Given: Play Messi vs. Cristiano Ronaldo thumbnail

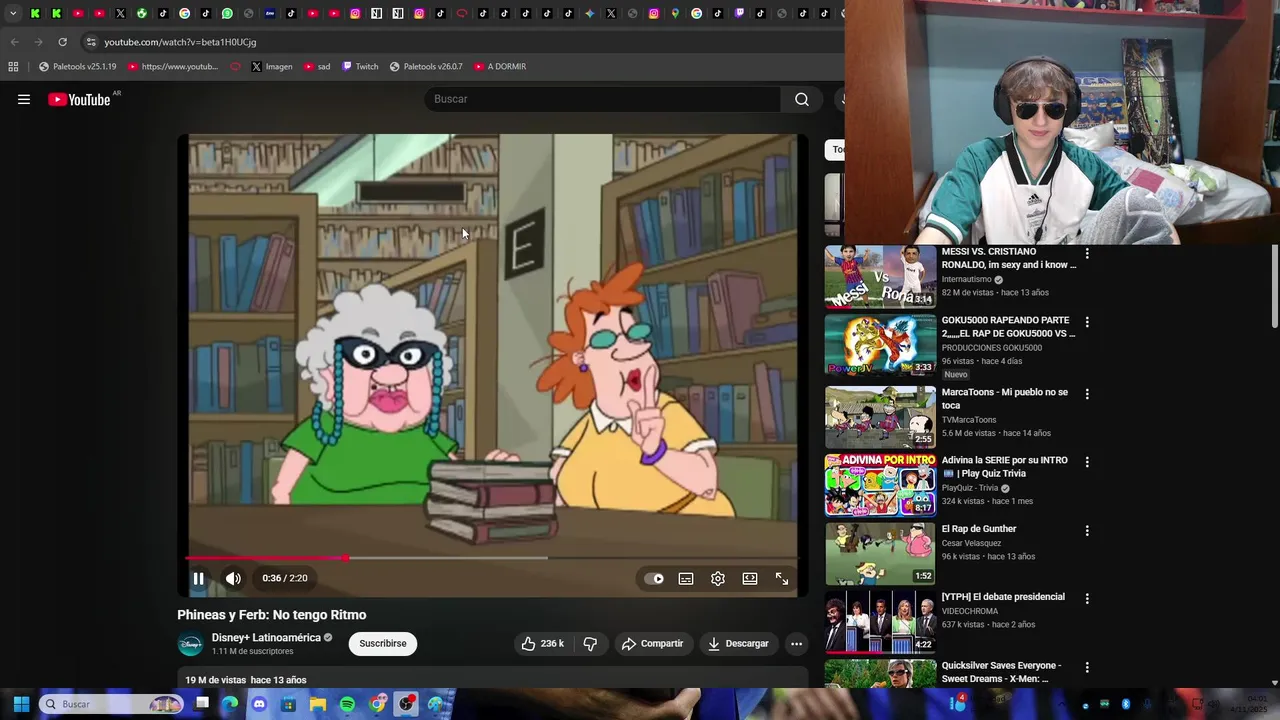Looking at the screenshot, I should (880, 277).
